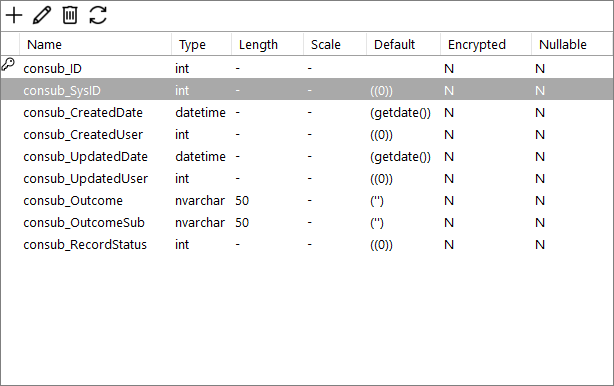Screen dimensions: 614x386
Task: Click the datetime type of consub_CreatedDate
Action: click(200, 113)
